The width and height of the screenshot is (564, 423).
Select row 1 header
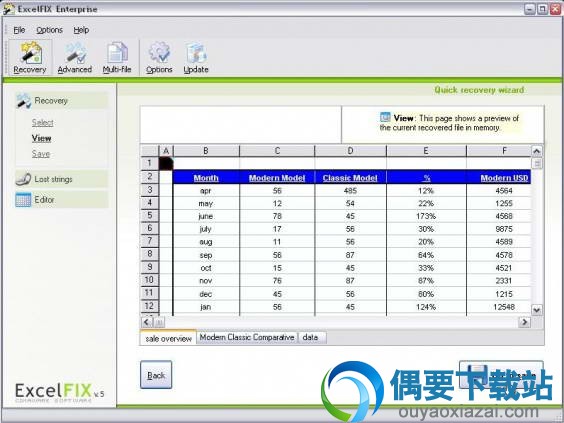(x=149, y=163)
